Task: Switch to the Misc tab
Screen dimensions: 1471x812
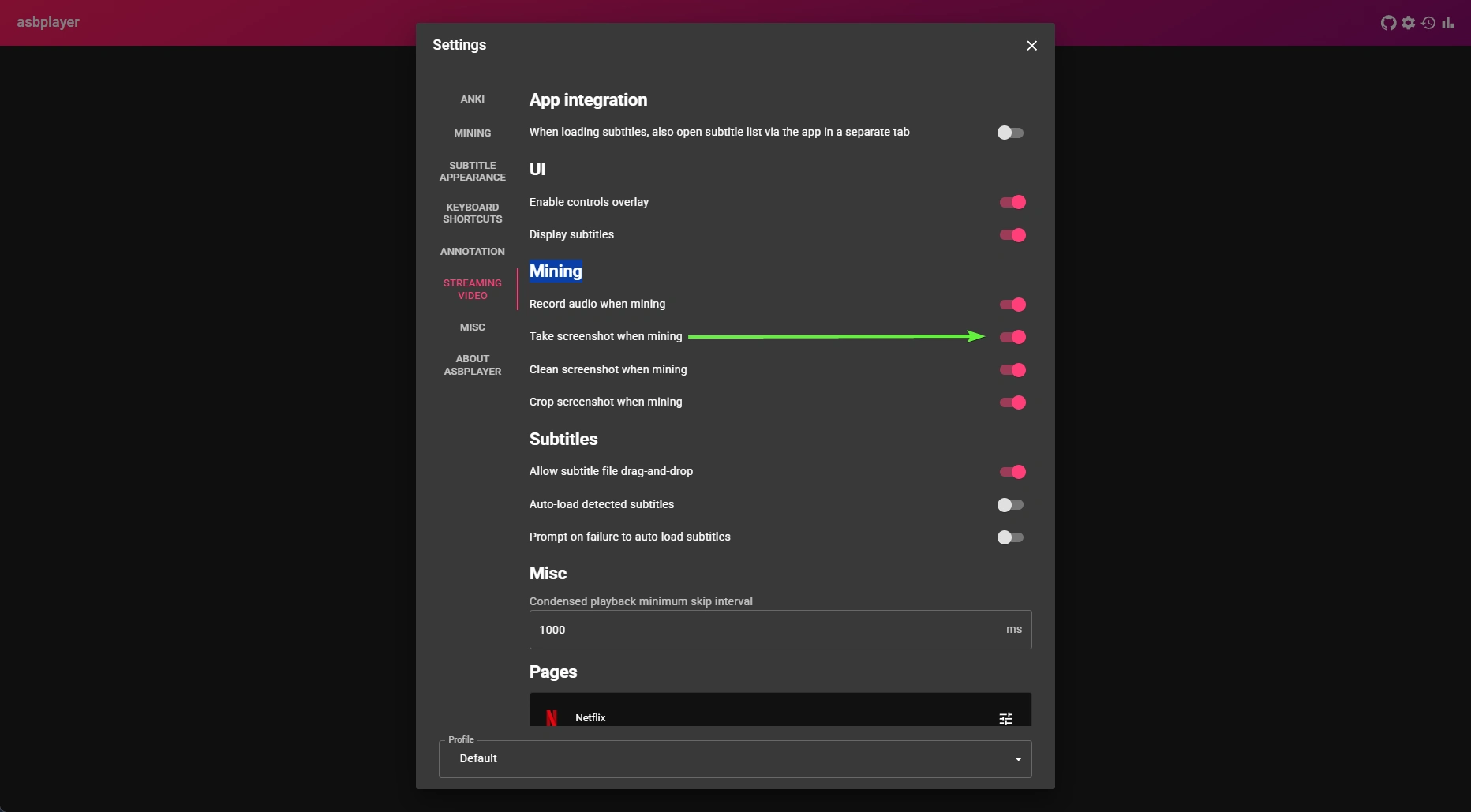Action: point(473,327)
